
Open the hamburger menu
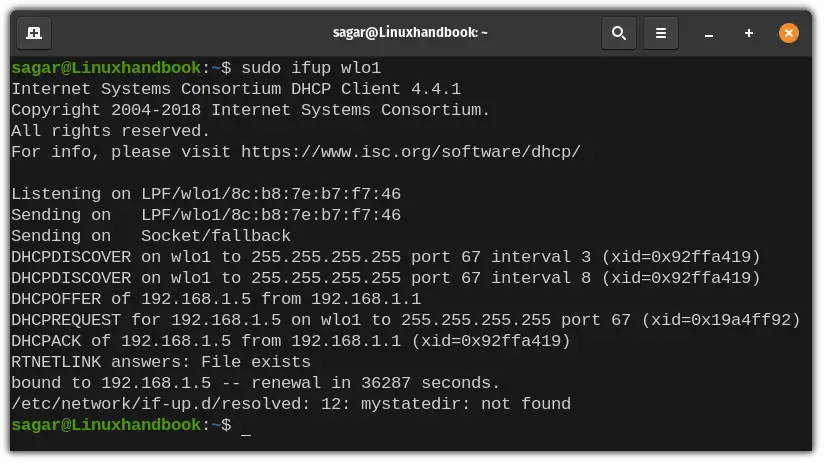tap(661, 33)
